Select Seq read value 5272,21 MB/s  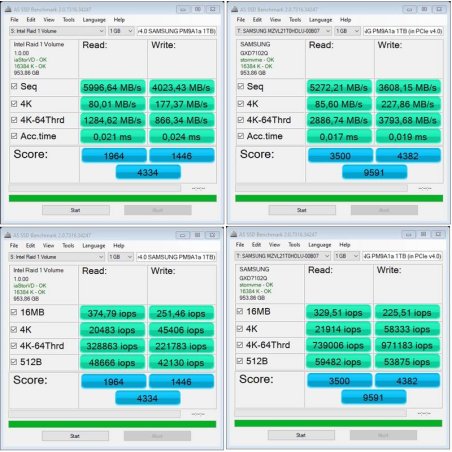pos(339,87)
